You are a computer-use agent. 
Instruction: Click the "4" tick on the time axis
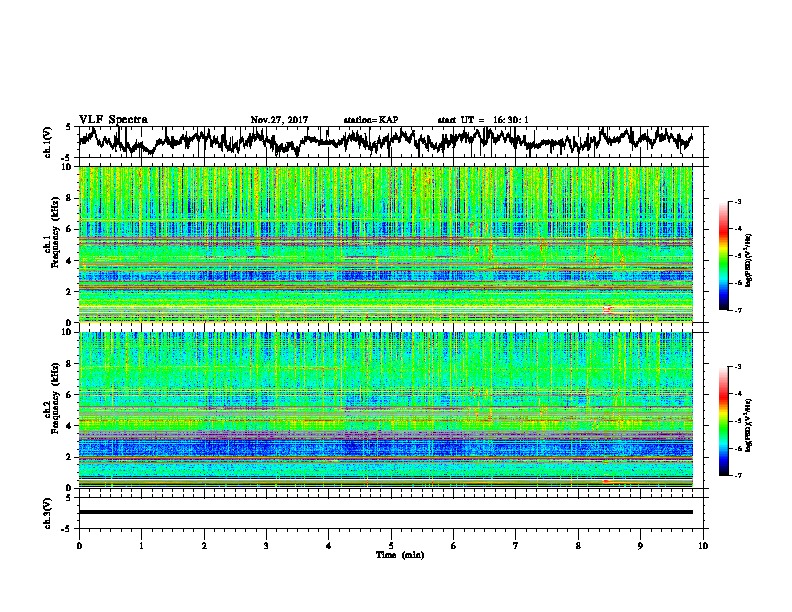[328, 545]
